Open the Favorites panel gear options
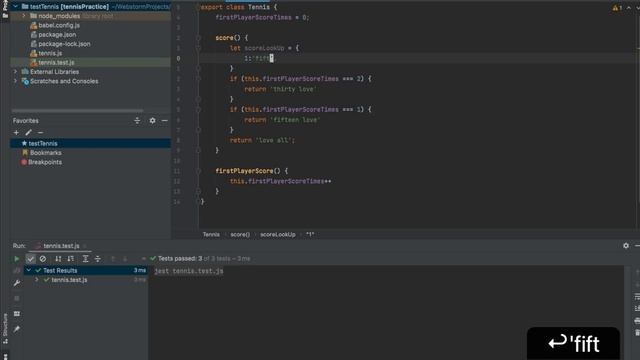The height and width of the screenshot is (360, 640). (152, 120)
